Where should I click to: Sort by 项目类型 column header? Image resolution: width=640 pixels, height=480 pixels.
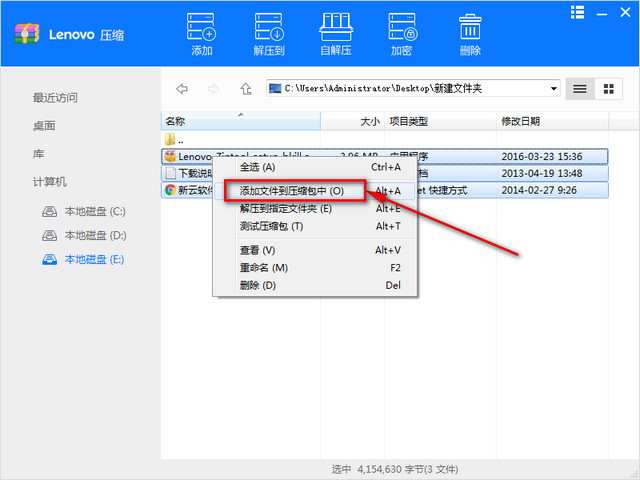(440, 121)
